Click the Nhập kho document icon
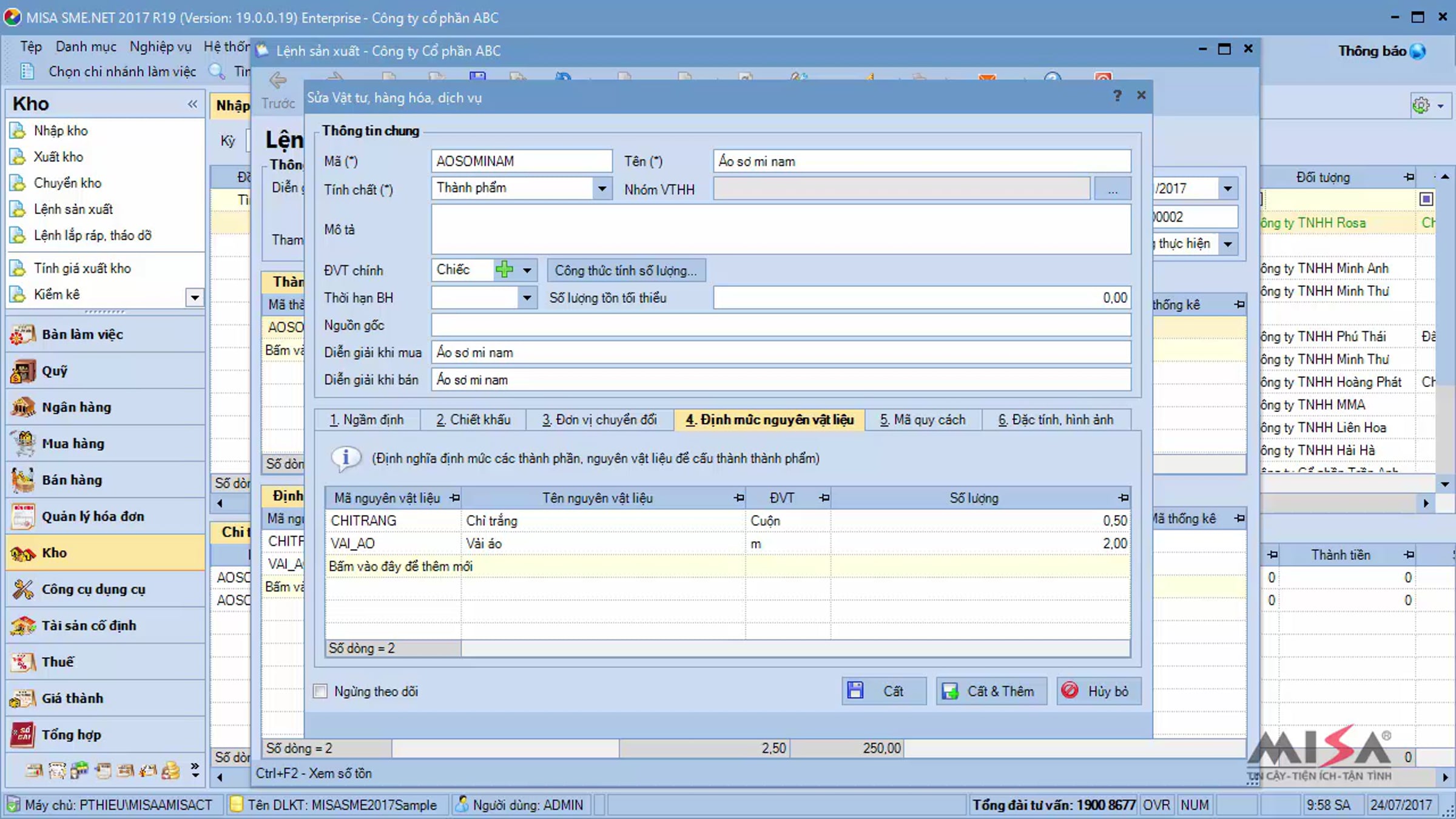Image resolution: width=1456 pixels, height=819 pixels. pos(18,130)
